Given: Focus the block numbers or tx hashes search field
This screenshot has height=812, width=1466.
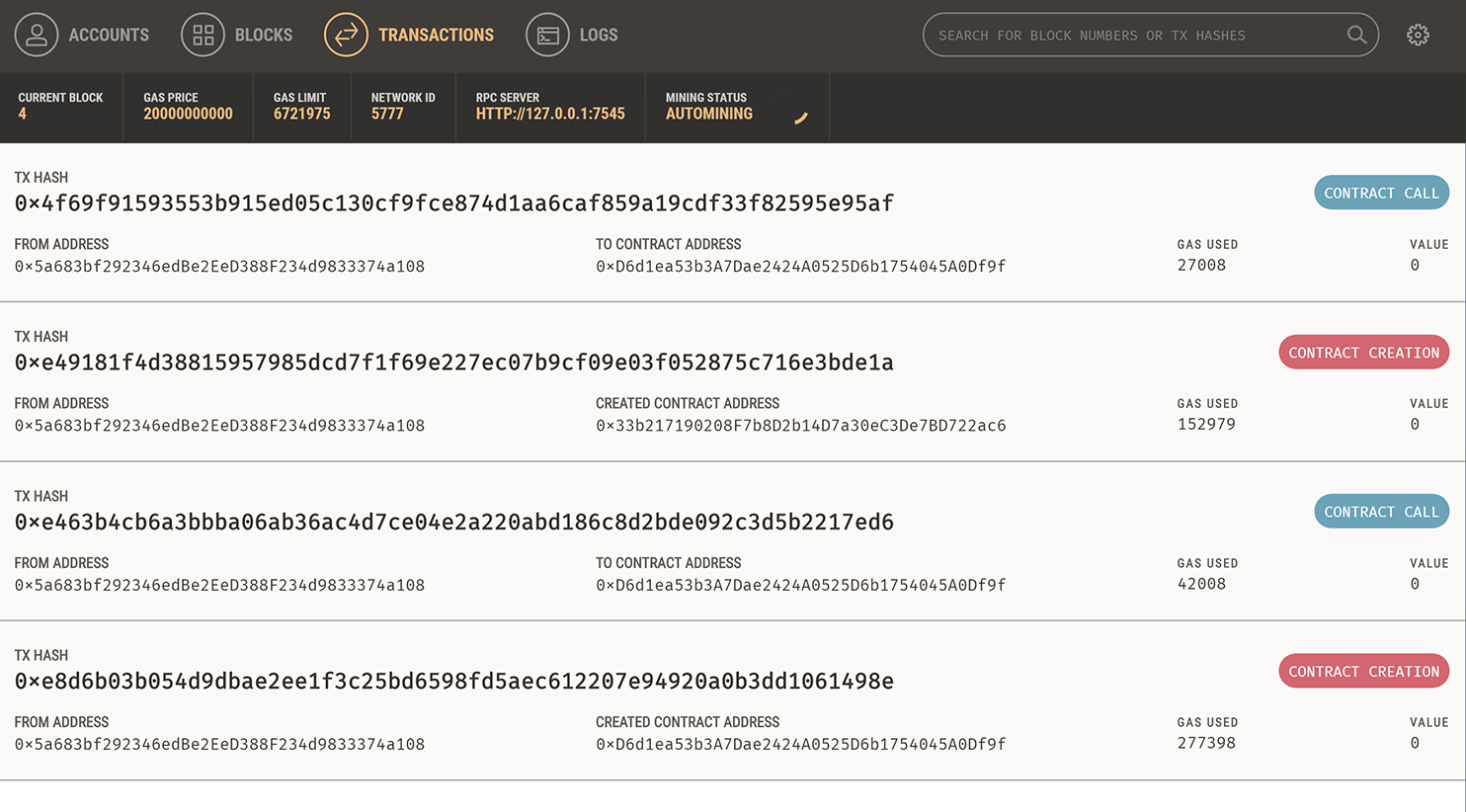Looking at the screenshot, I should (x=1136, y=35).
